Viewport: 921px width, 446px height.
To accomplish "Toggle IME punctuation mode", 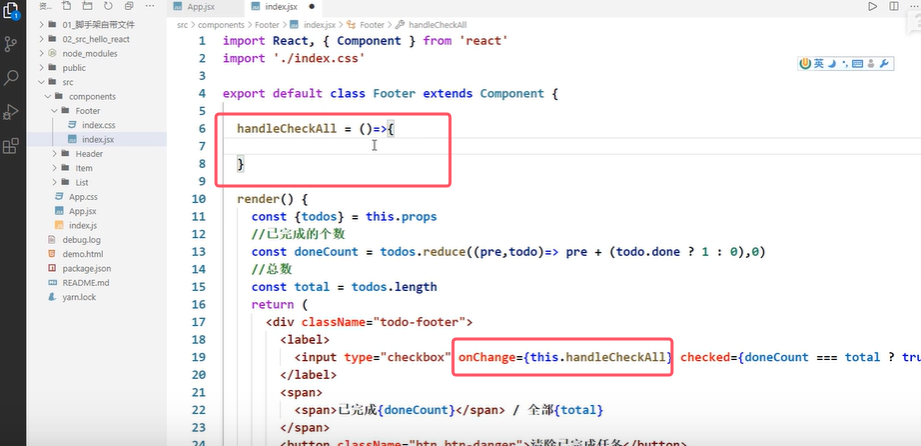I will 845,64.
